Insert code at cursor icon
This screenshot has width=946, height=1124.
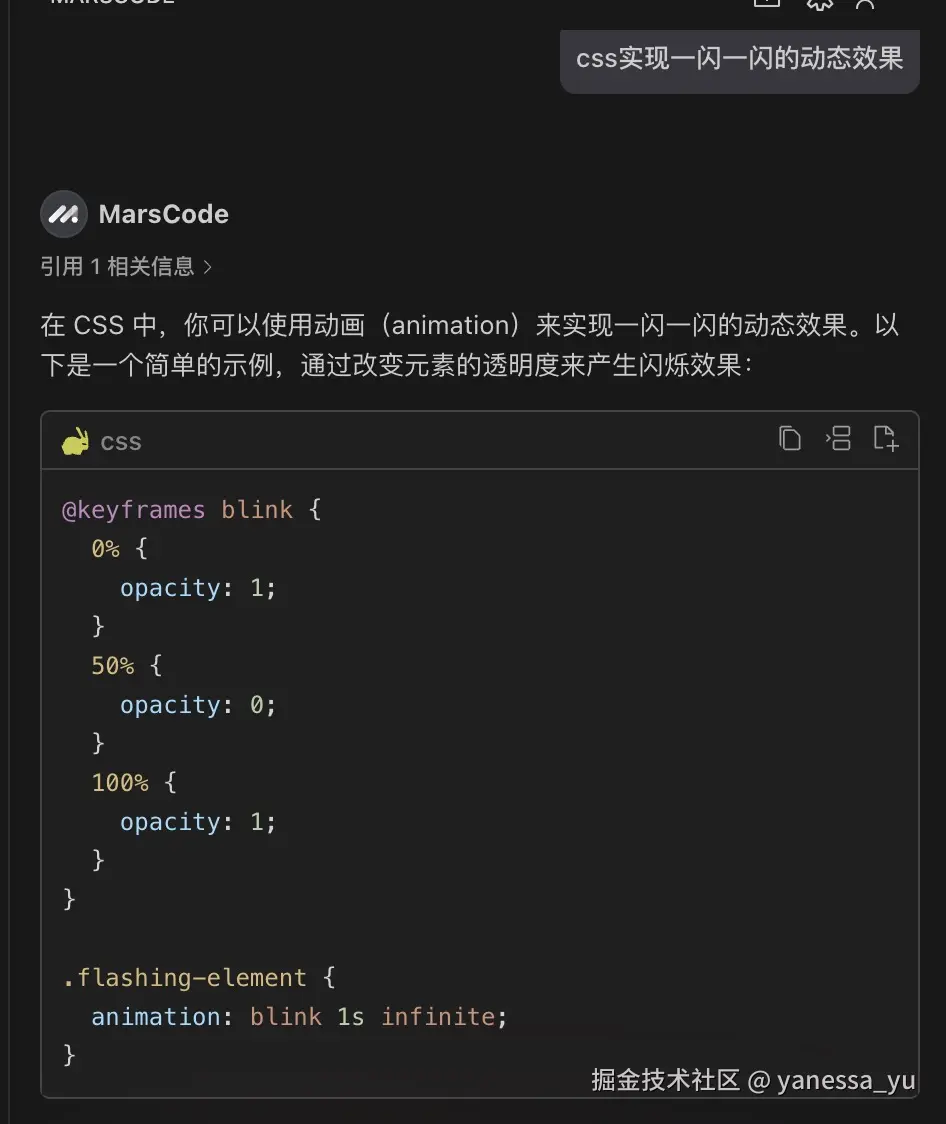pyautogui.click(x=838, y=438)
